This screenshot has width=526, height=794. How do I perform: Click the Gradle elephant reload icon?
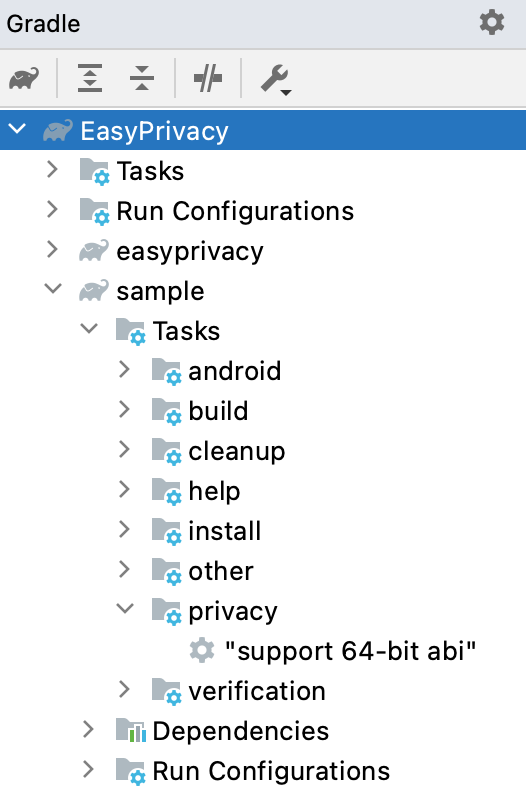pos(24,78)
